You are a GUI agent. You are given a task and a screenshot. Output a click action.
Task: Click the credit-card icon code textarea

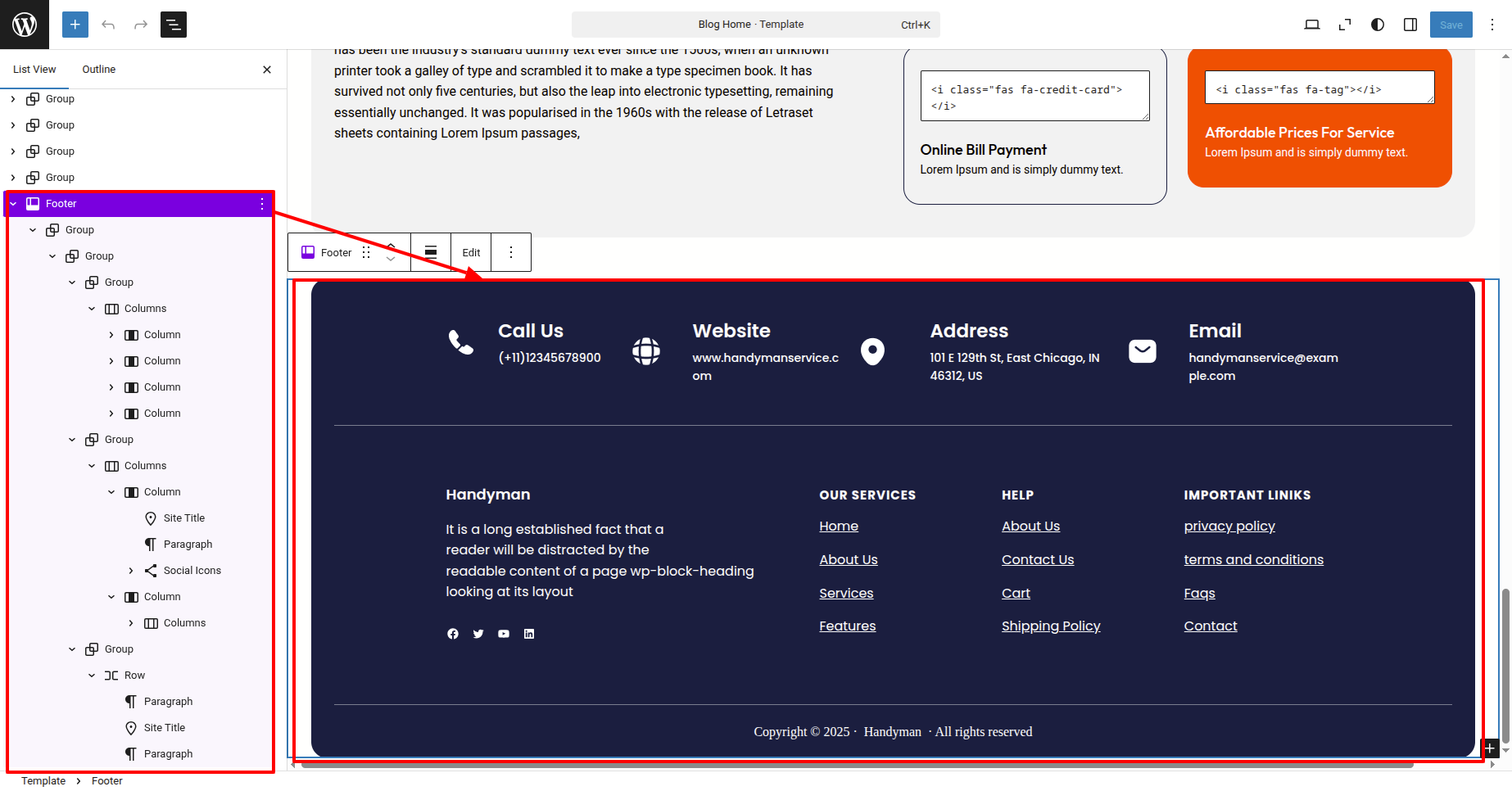(1034, 96)
